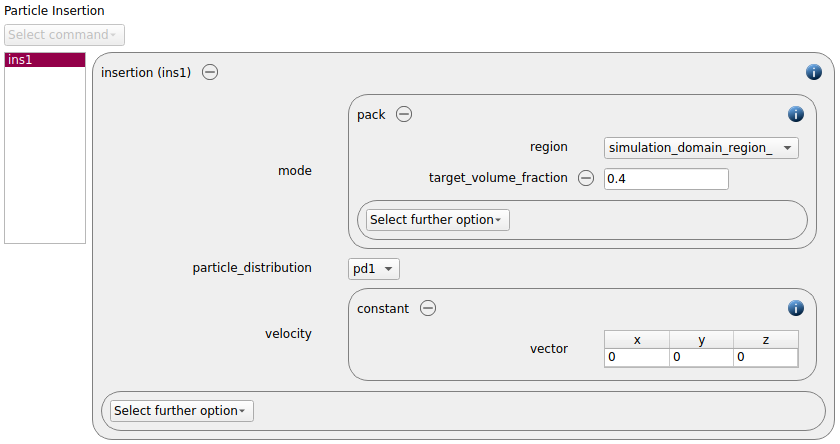Image resolution: width=840 pixels, height=444 pixels.
Task: Click the vector y value cell
Action: (x=701, y=357)
